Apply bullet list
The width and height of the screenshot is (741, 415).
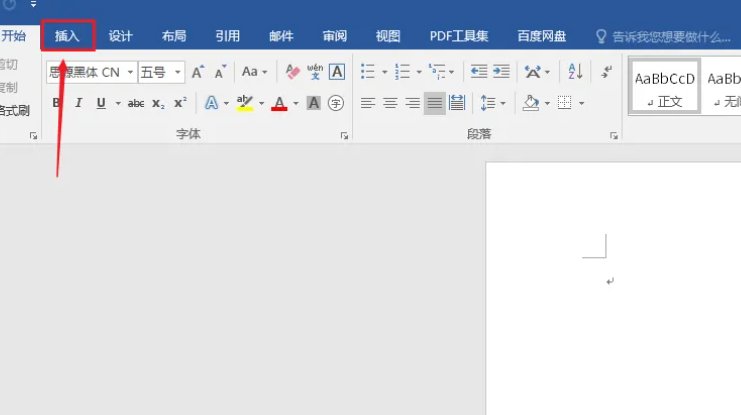pos(368,72)
